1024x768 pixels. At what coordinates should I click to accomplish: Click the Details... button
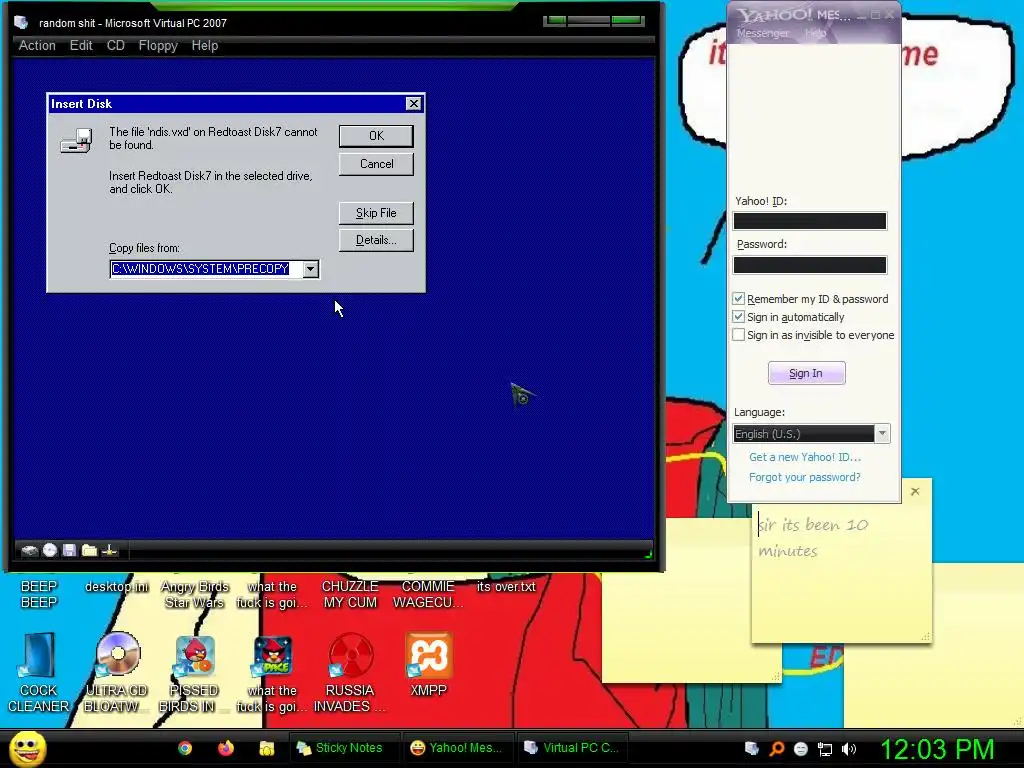tap(376, 240)
